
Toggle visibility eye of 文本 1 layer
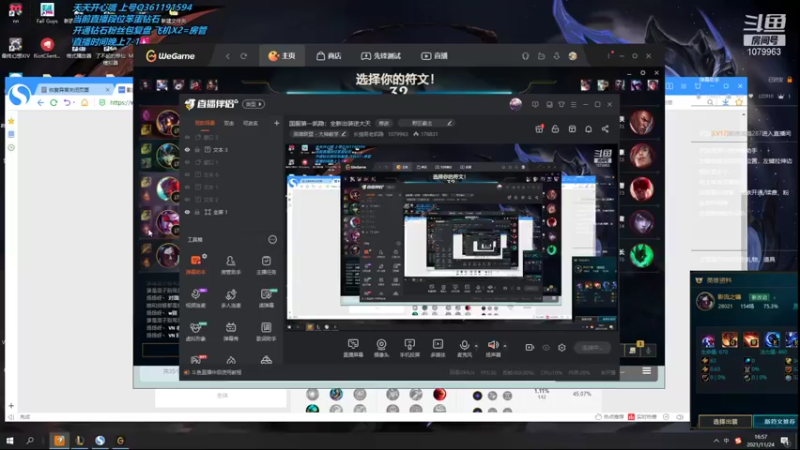click(x=187, y=187)
